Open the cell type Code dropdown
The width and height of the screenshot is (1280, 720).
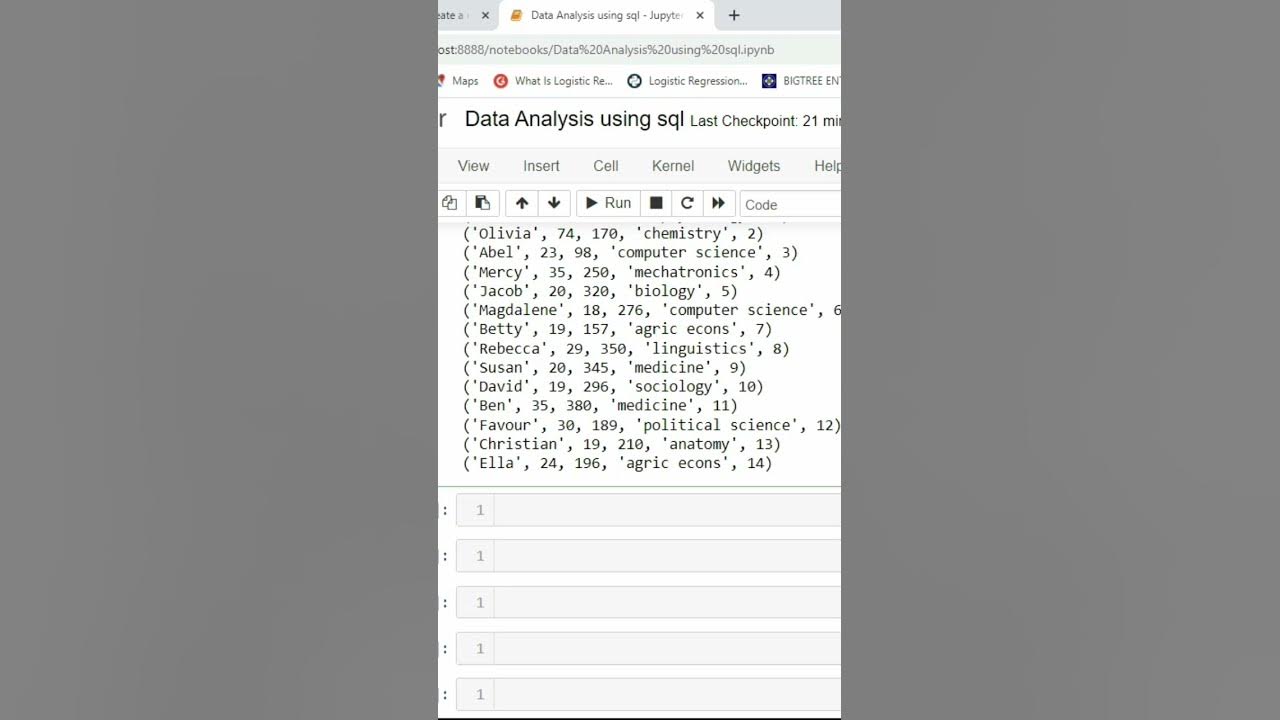(790, 204)
